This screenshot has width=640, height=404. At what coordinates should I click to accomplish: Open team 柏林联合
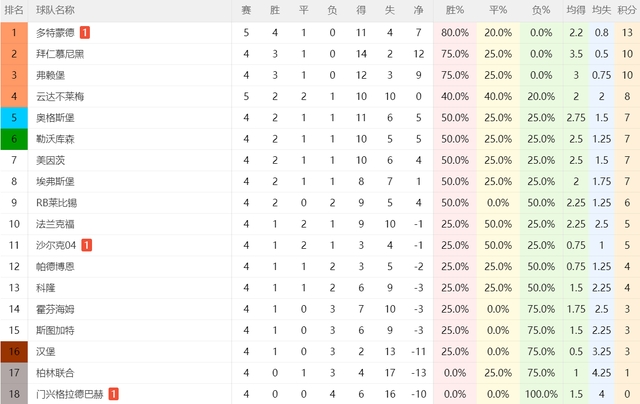(56, 373)
